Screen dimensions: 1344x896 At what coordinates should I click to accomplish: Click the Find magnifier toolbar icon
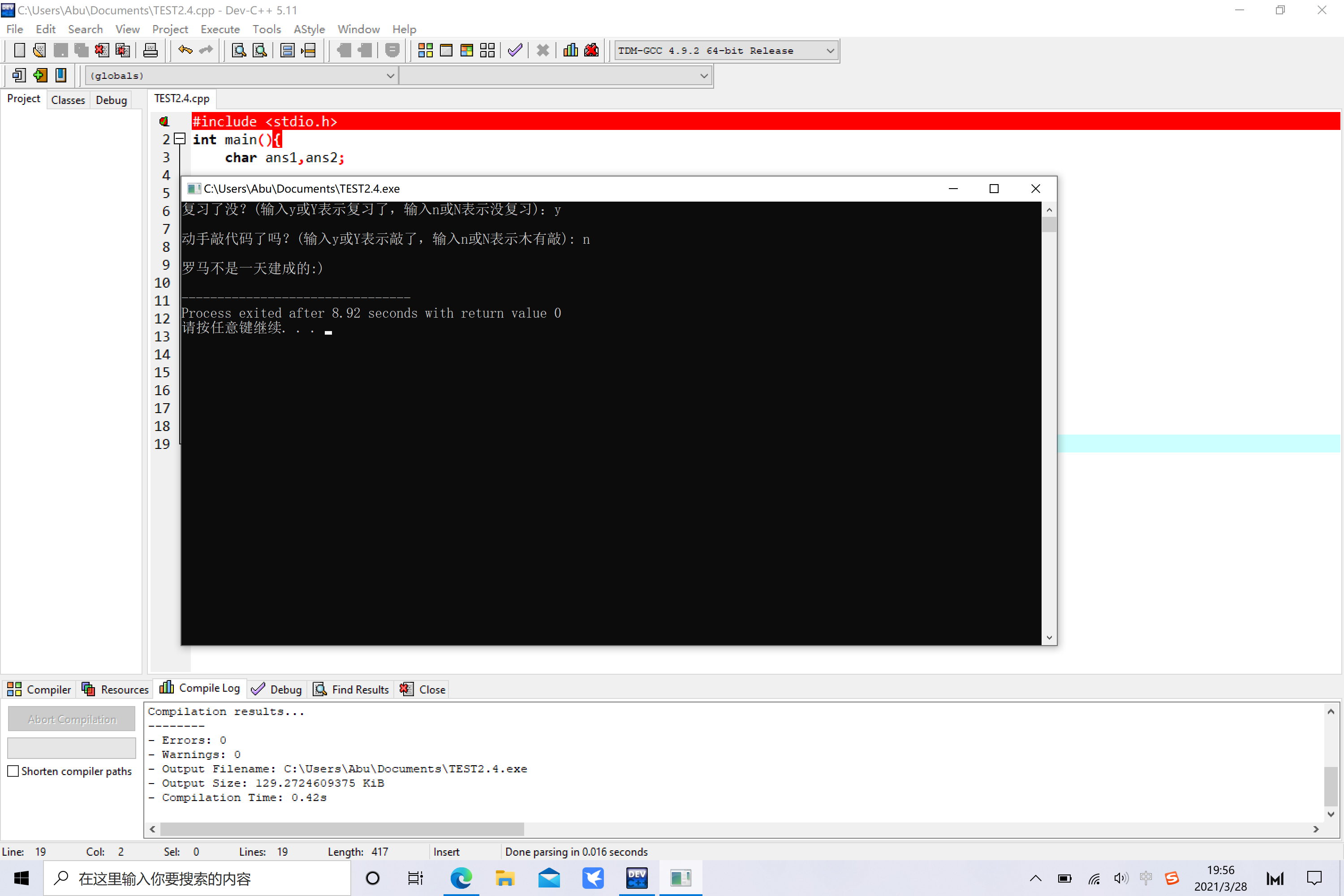[x=239, y=50]
